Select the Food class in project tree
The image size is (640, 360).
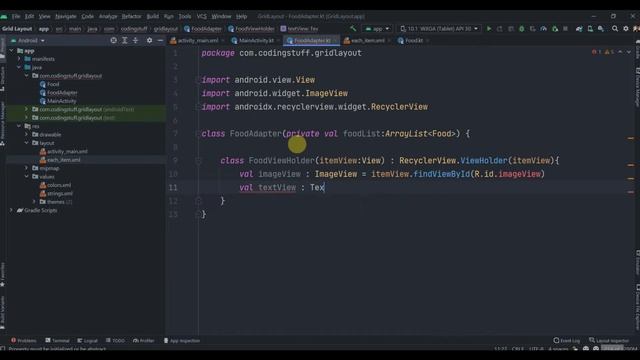[x=53, y=84]
